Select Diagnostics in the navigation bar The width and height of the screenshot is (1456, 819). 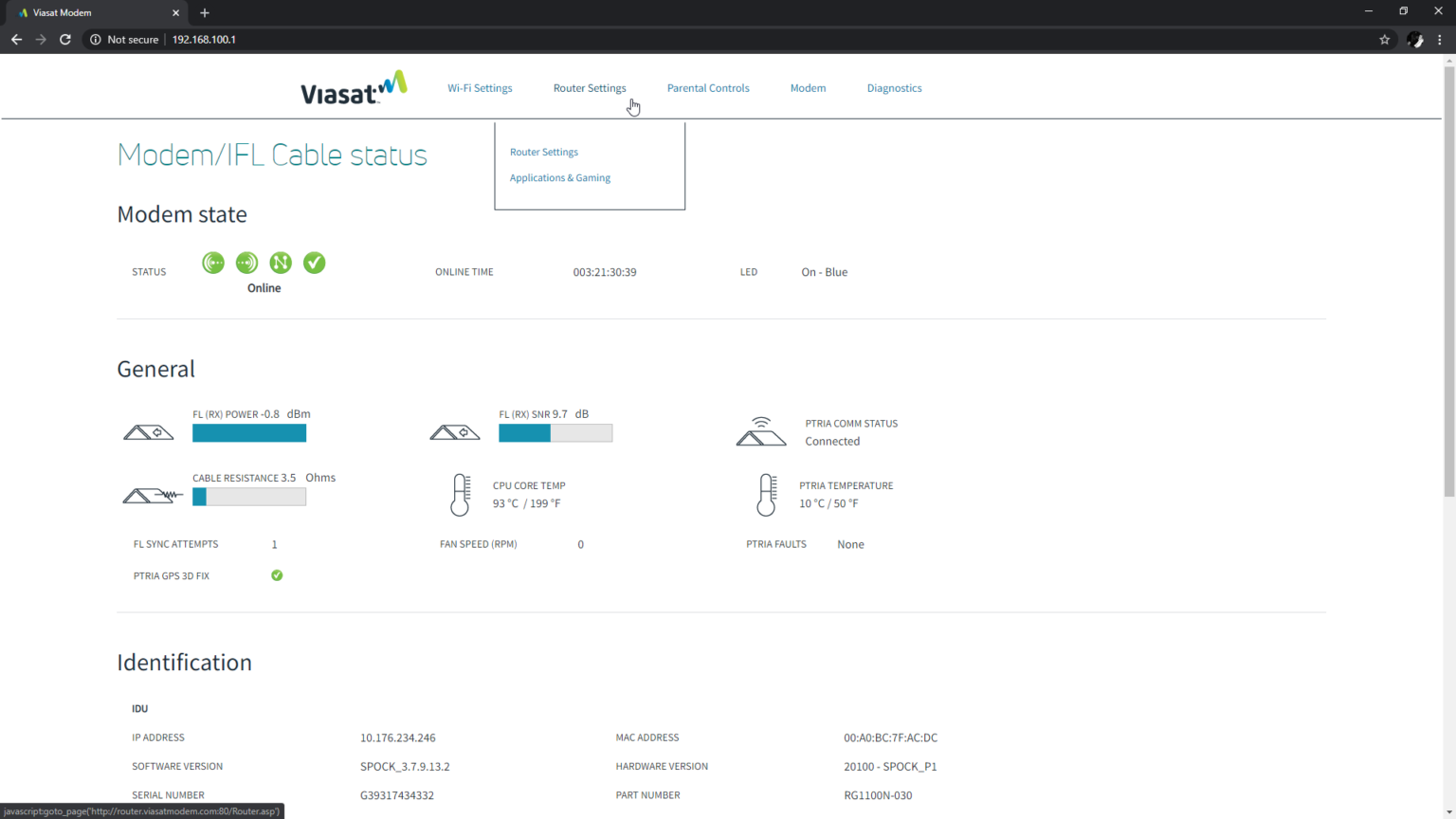point(894,87)
